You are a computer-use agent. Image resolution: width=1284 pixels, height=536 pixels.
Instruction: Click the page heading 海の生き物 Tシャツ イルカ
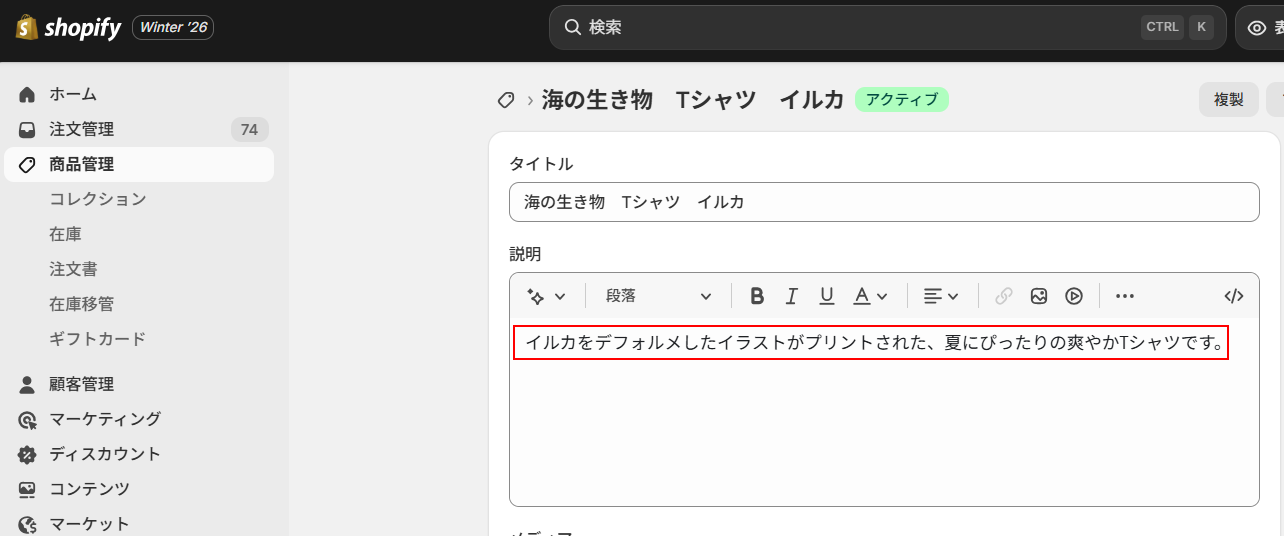click(693, 100)
